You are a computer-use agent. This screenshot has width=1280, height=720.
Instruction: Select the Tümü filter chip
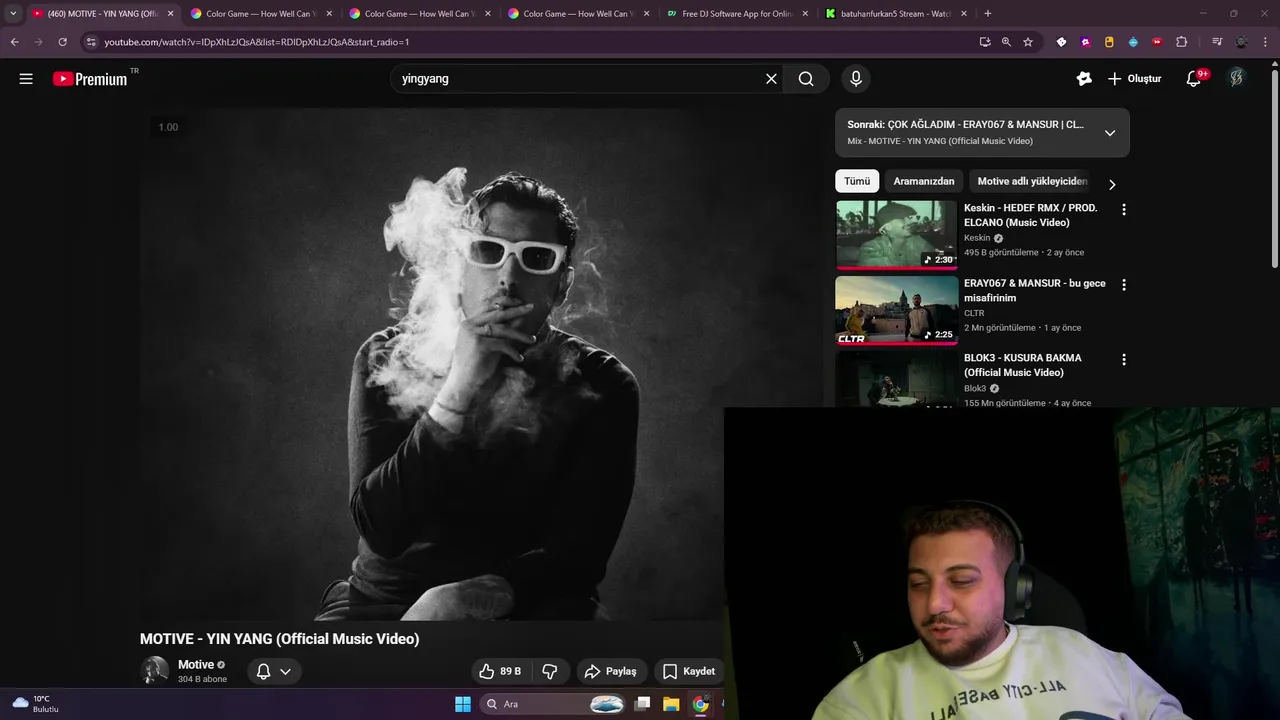pyautogui.click(x=857, y=181)
